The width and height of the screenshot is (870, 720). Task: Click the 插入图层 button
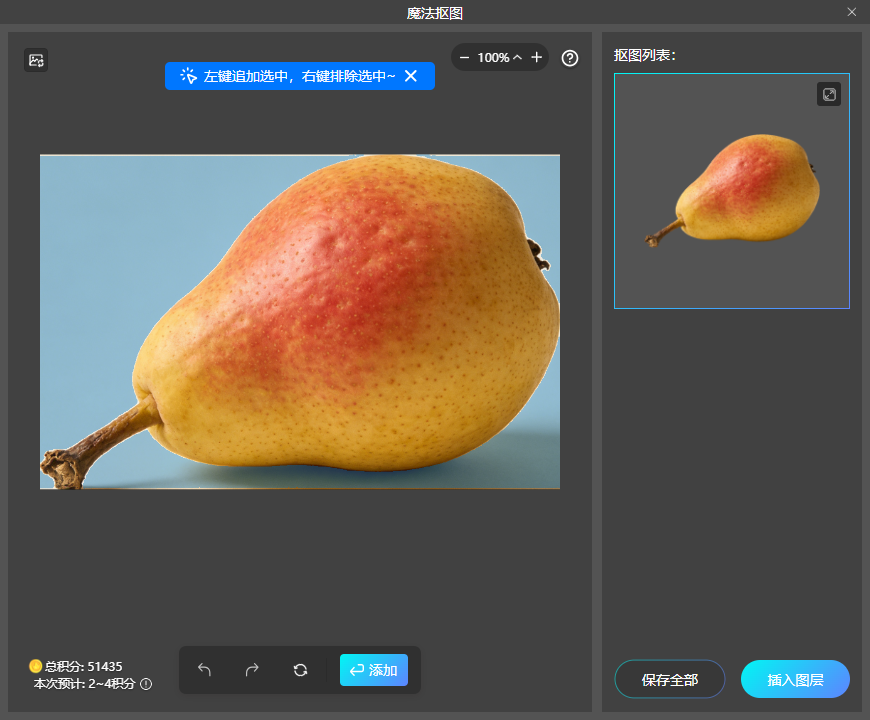pyautogui.click(x=795, y=679)
